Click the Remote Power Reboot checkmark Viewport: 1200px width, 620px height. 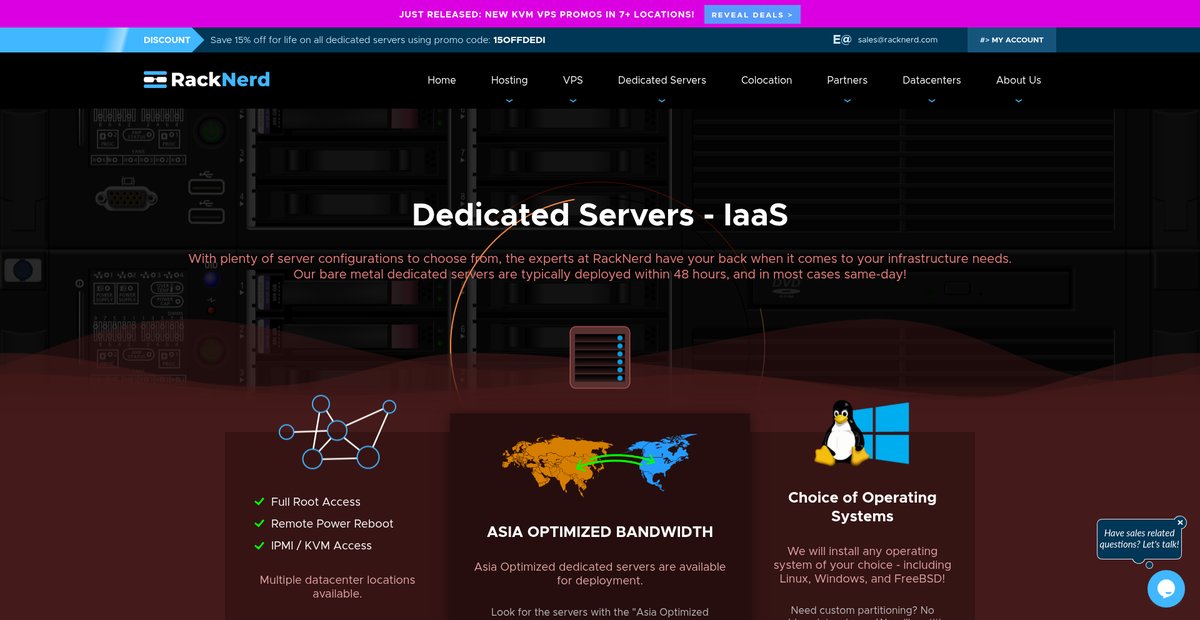click(x=260, y=524)
